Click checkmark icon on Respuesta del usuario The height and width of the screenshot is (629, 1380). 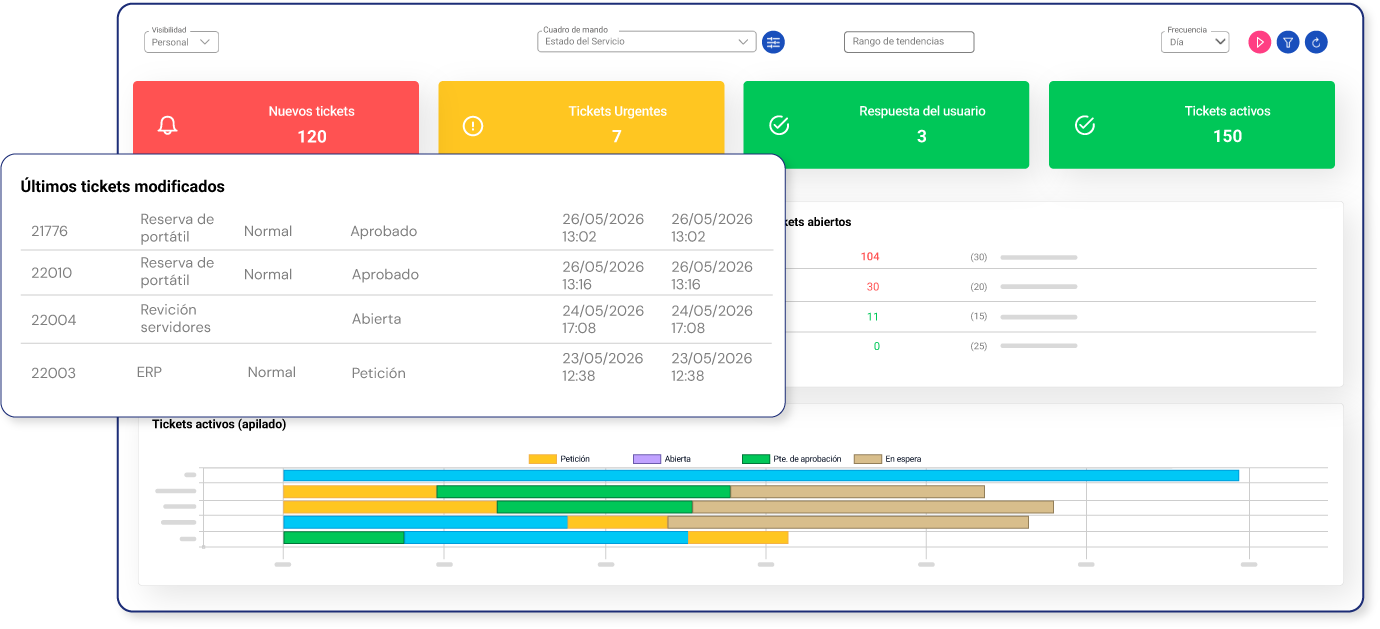[779, 125]
